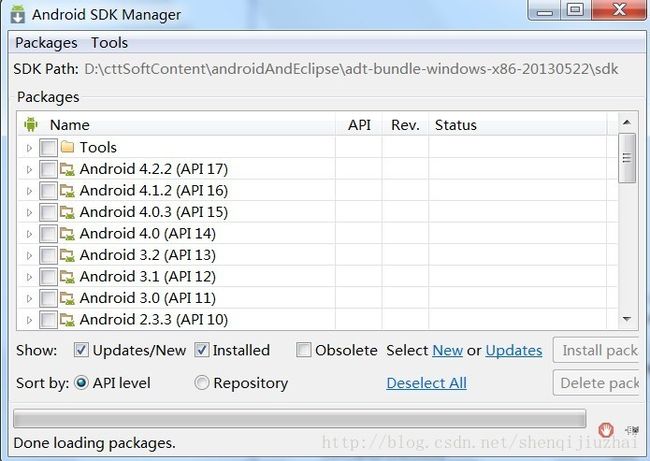Click the Tools folder icon
Screen dimensions: 650x461
coord(67,147)
